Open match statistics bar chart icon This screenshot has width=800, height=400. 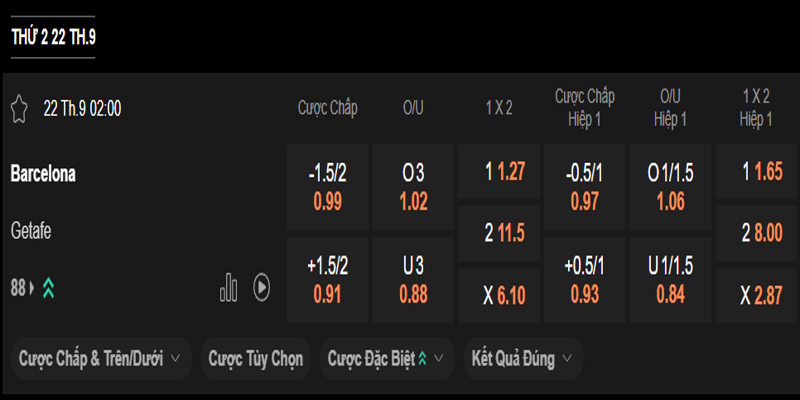point(229,288)
